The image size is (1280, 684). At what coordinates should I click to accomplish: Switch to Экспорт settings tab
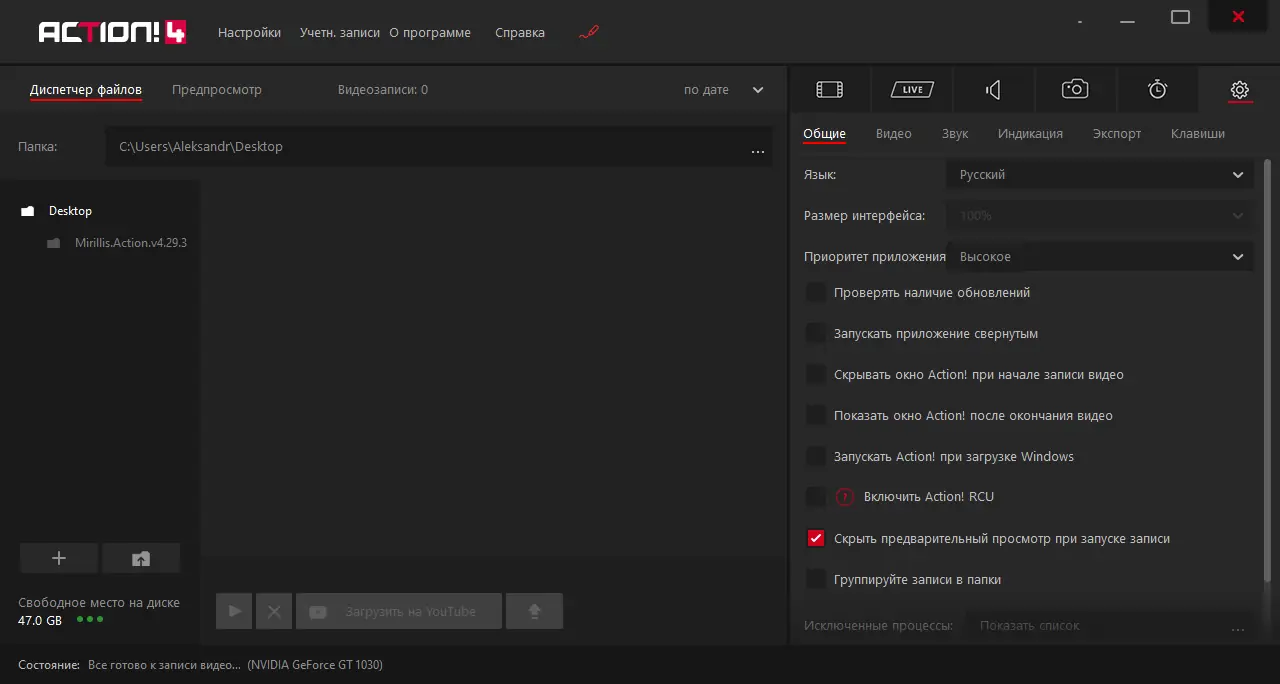[1117, 134]
